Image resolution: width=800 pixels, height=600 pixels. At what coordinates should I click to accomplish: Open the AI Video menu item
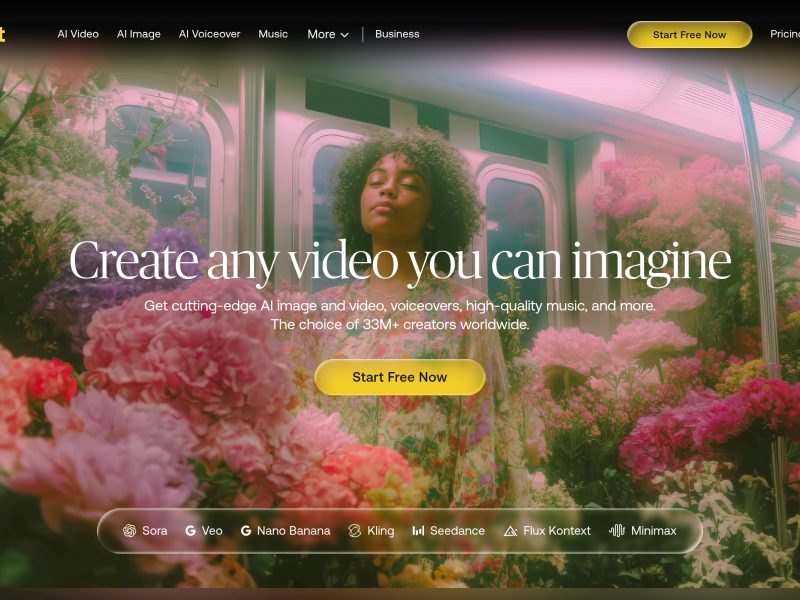[x=78, y=34]
